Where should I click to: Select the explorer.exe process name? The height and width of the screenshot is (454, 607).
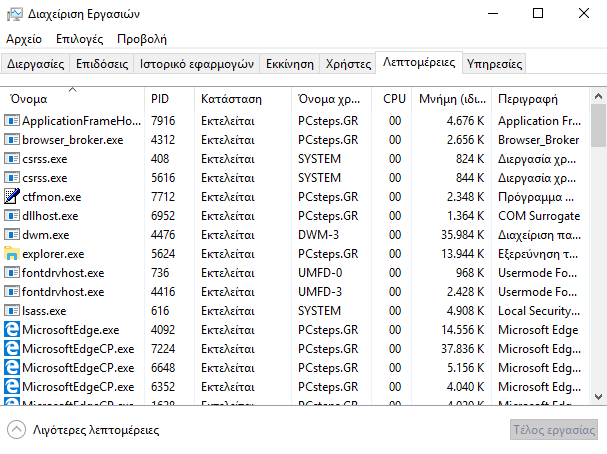click(53, 254)
